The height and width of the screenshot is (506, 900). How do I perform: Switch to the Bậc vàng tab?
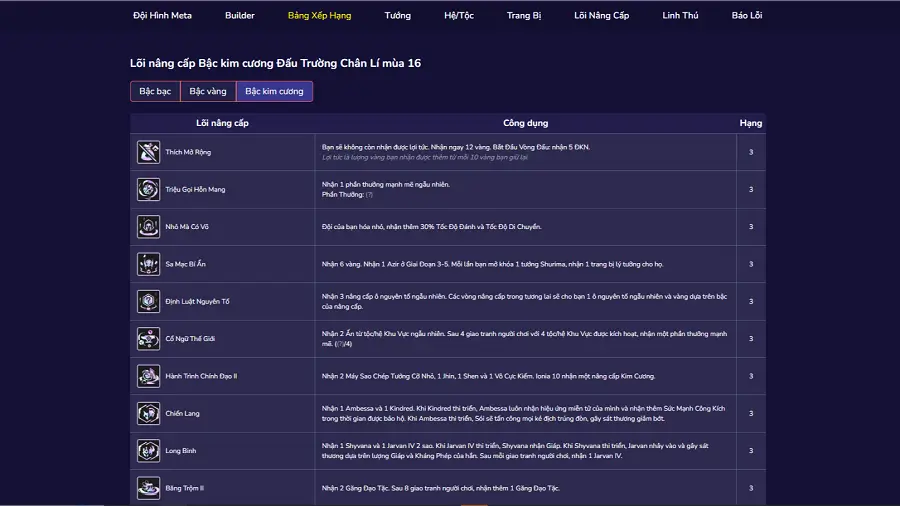click(x=208, y=91)
